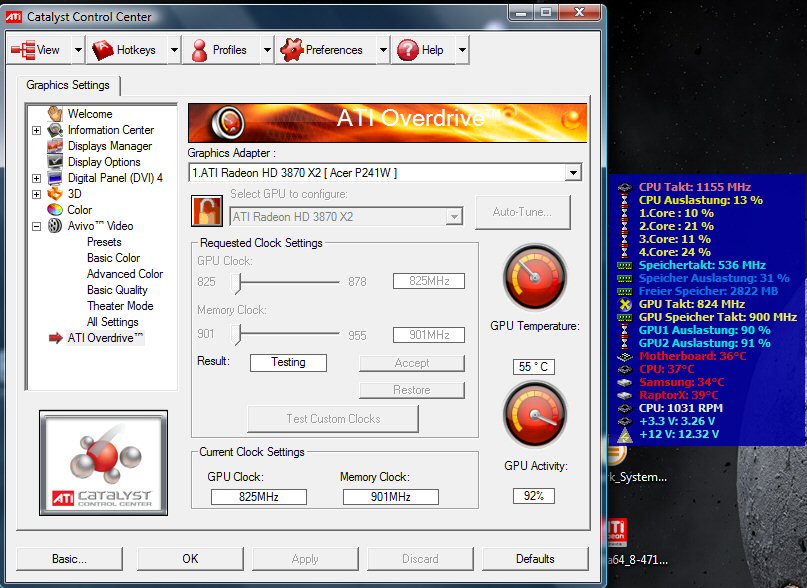This screenshot has width=807, height=588.
Task: Click the Hotkeys toolbar button
Action: (127, 50)
